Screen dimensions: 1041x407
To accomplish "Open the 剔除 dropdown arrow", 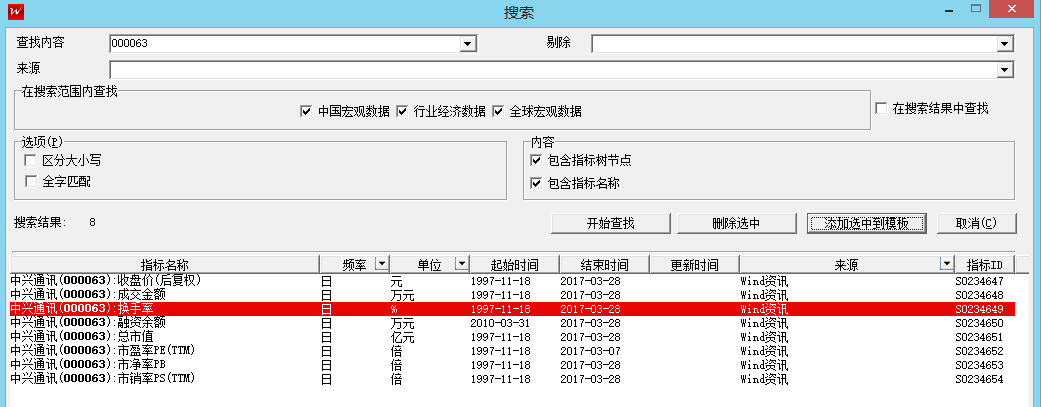I will pos(1005,44).
